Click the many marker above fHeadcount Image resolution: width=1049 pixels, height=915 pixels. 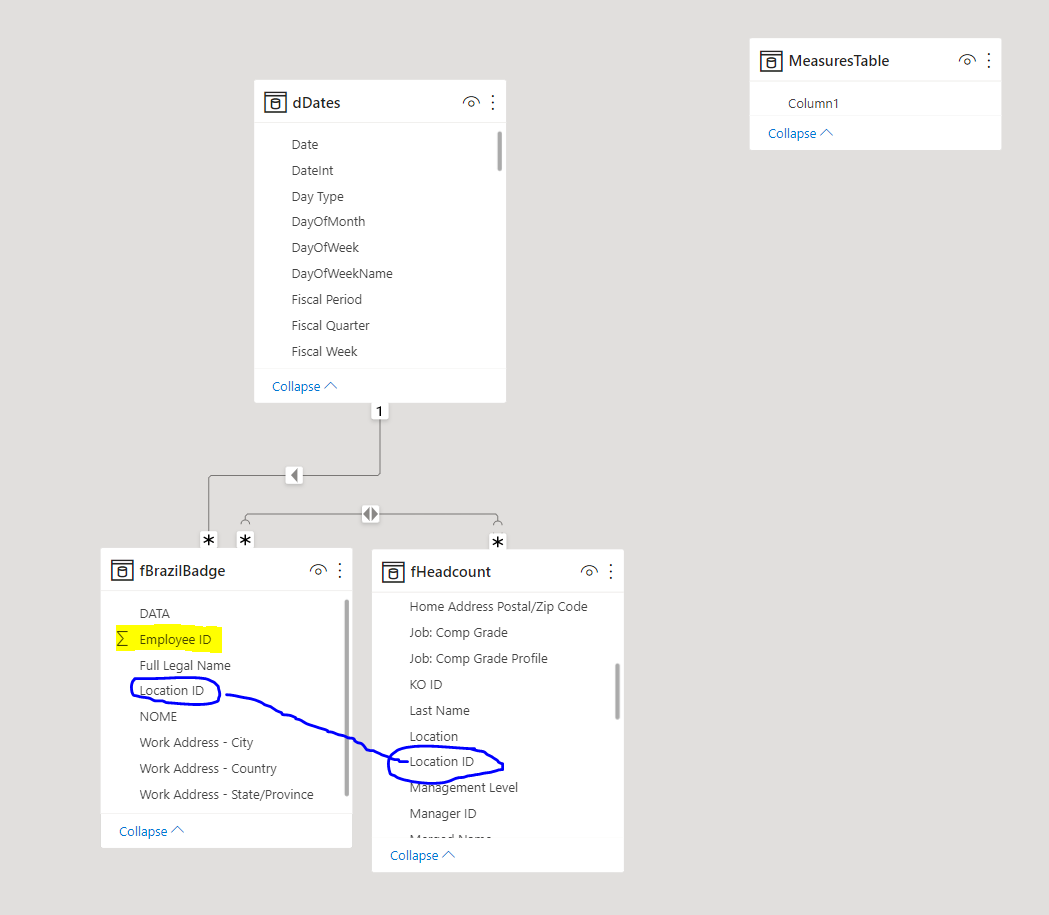pyautogui.click(x=497, y=541)
